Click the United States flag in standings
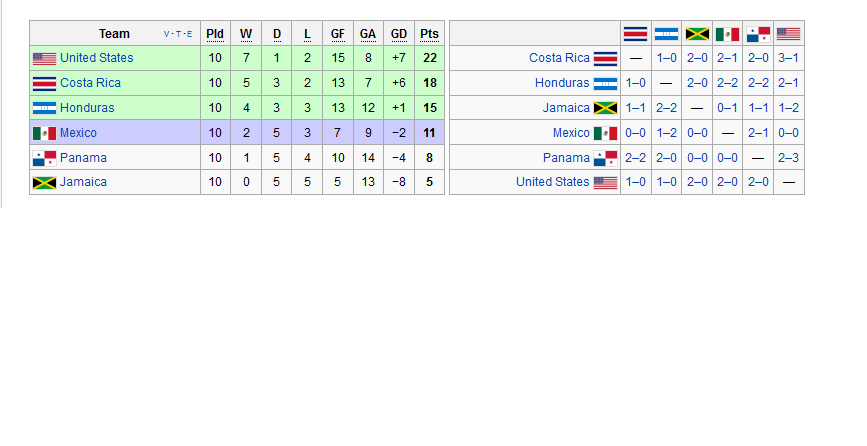867x446 pixels. [x=44, y=59]
